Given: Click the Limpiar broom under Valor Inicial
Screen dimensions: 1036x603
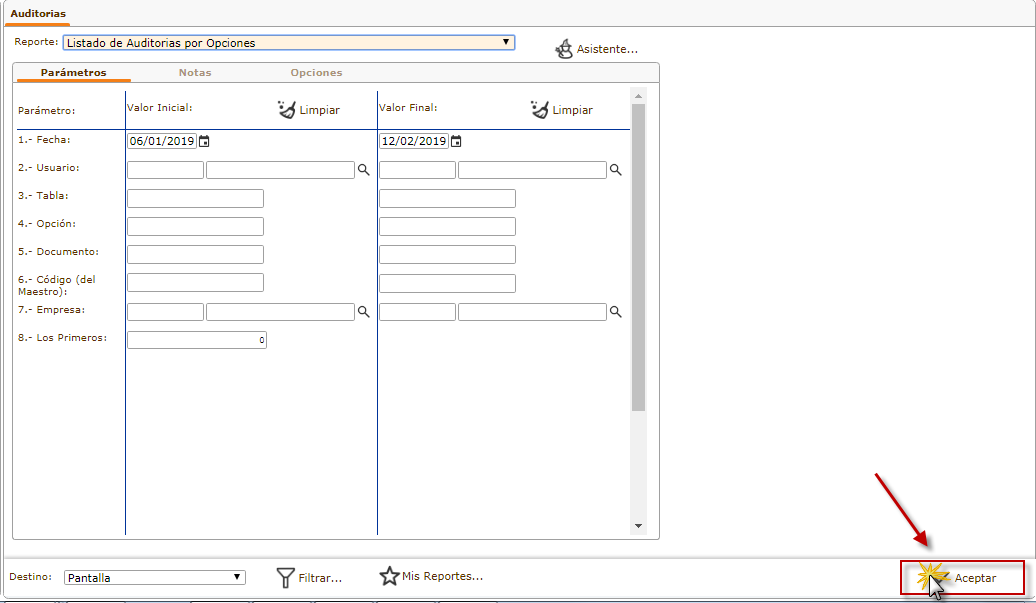Looking at the screenshot, I should (287, 109).
